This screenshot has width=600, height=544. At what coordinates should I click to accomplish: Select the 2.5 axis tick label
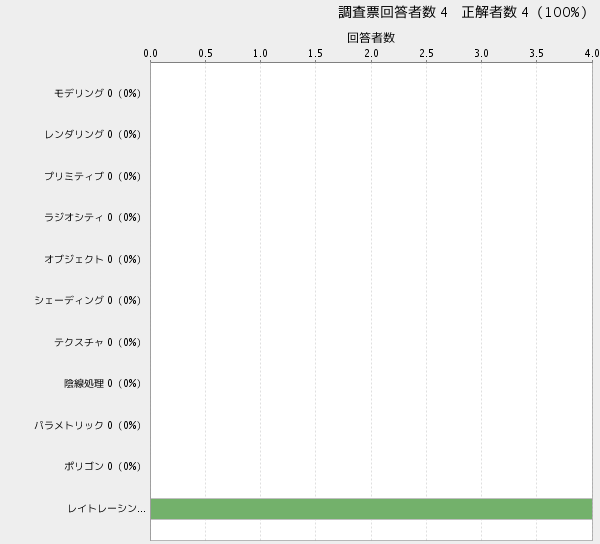426,53
